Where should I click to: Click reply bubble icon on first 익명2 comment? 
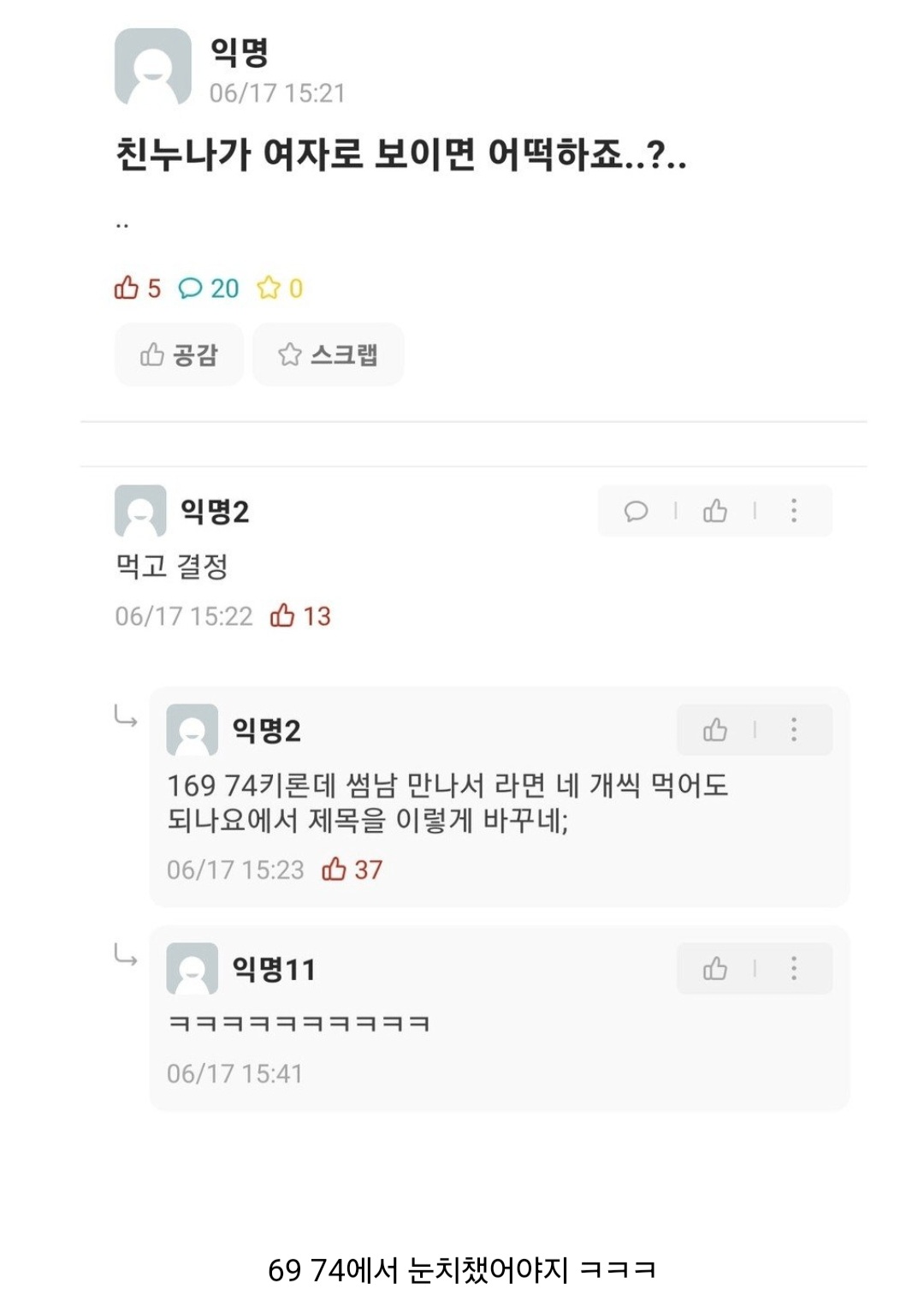coord(636,512)
